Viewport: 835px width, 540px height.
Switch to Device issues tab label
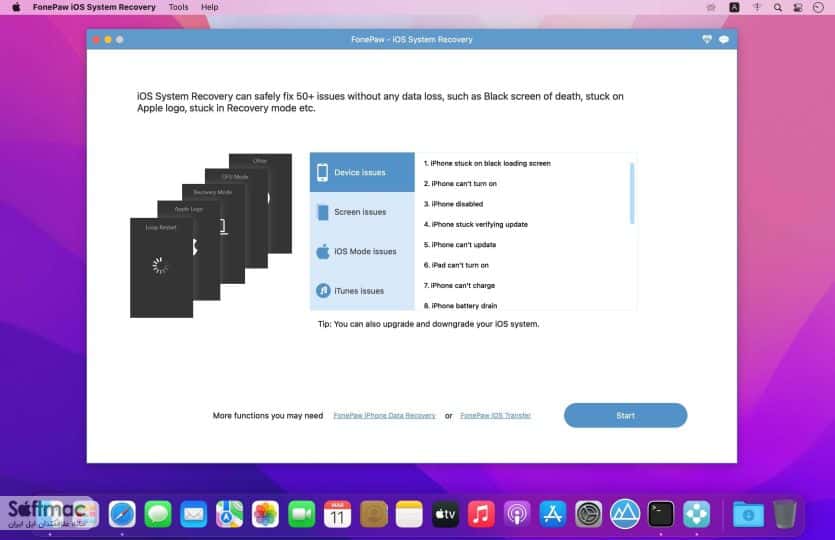coord(359,173)
